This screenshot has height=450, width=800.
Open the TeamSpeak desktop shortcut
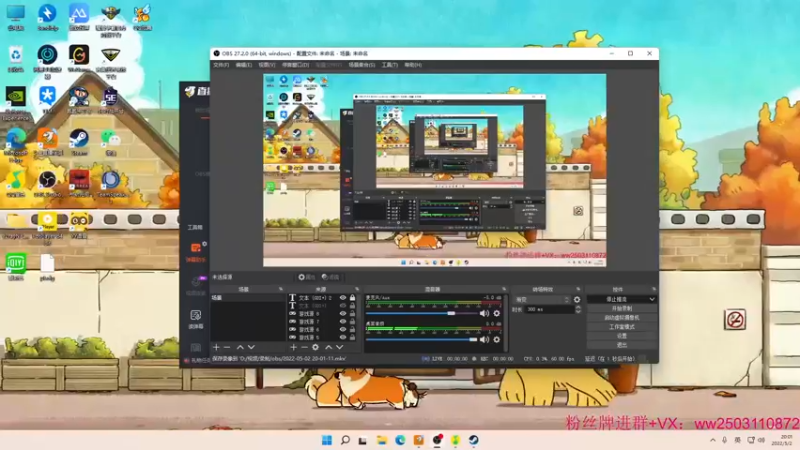pos(110,184)
